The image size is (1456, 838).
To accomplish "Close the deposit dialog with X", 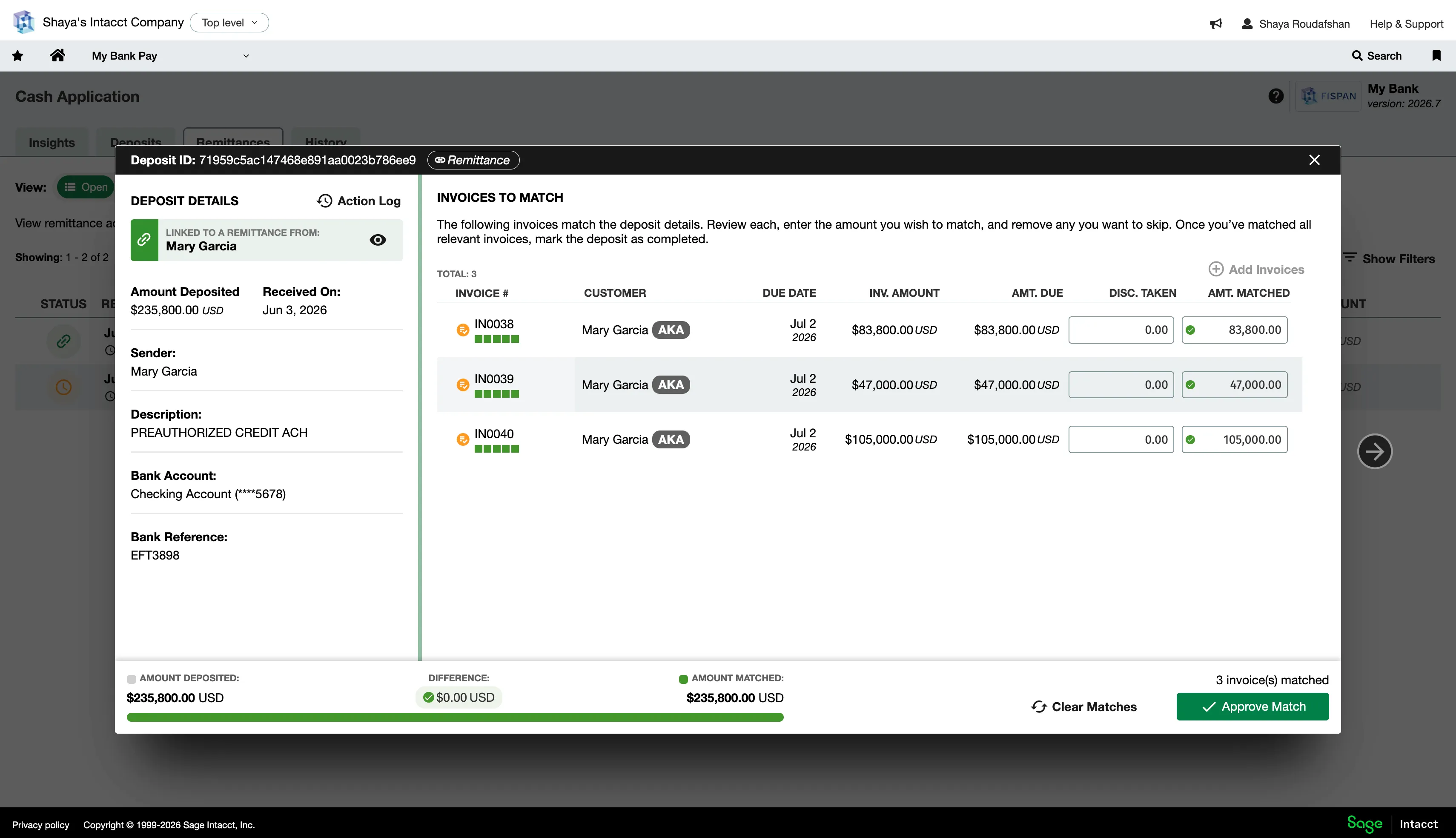I will [1315, 160].
